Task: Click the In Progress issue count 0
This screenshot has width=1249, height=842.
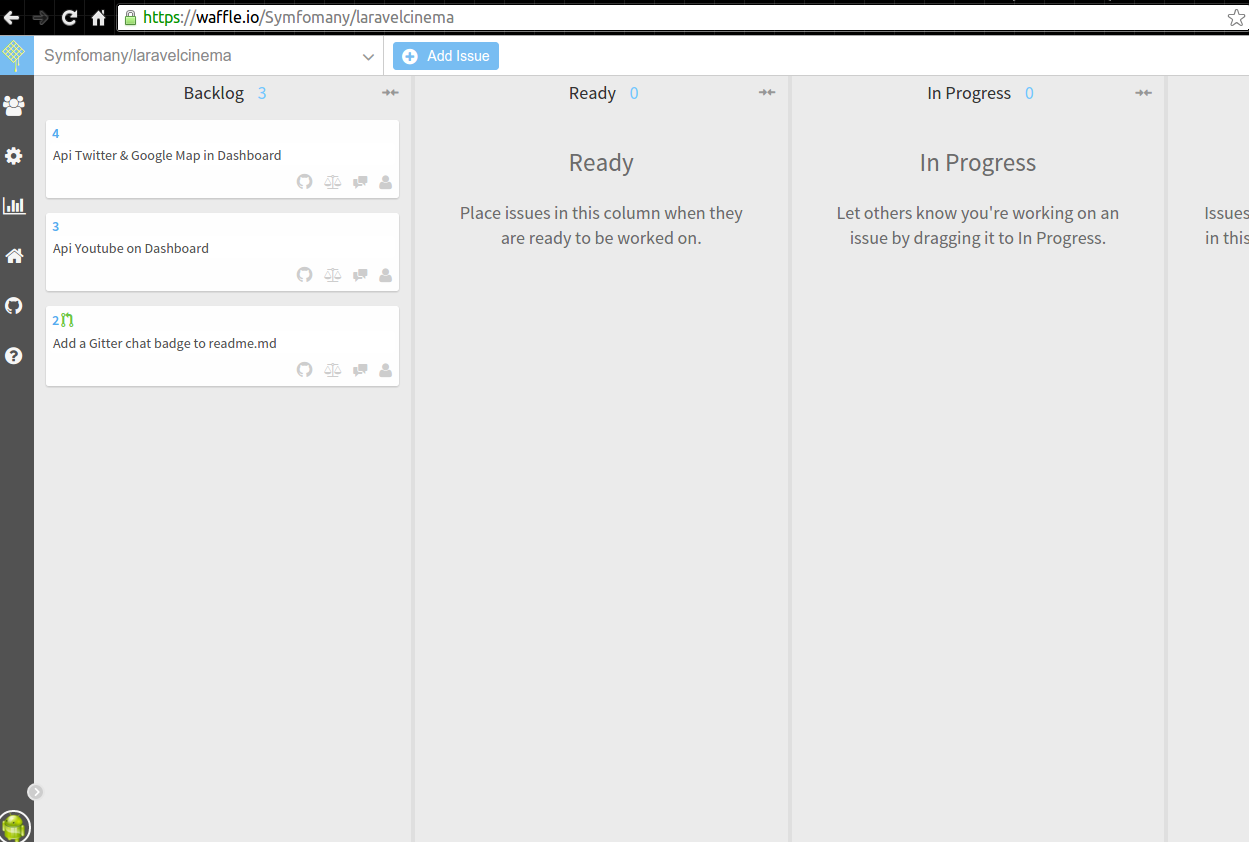Action: click(1029, 93)
